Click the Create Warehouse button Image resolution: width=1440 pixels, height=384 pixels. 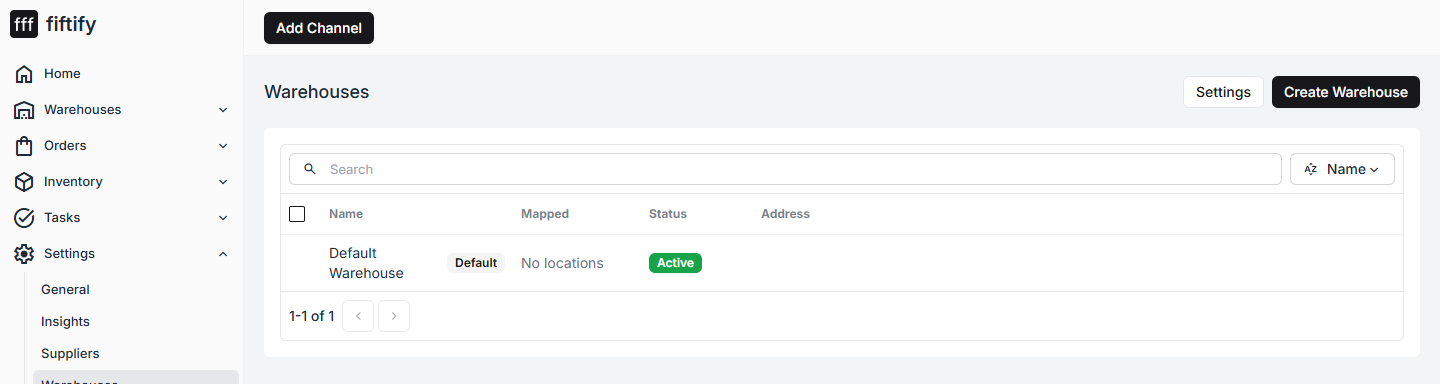coord(1346,92)
